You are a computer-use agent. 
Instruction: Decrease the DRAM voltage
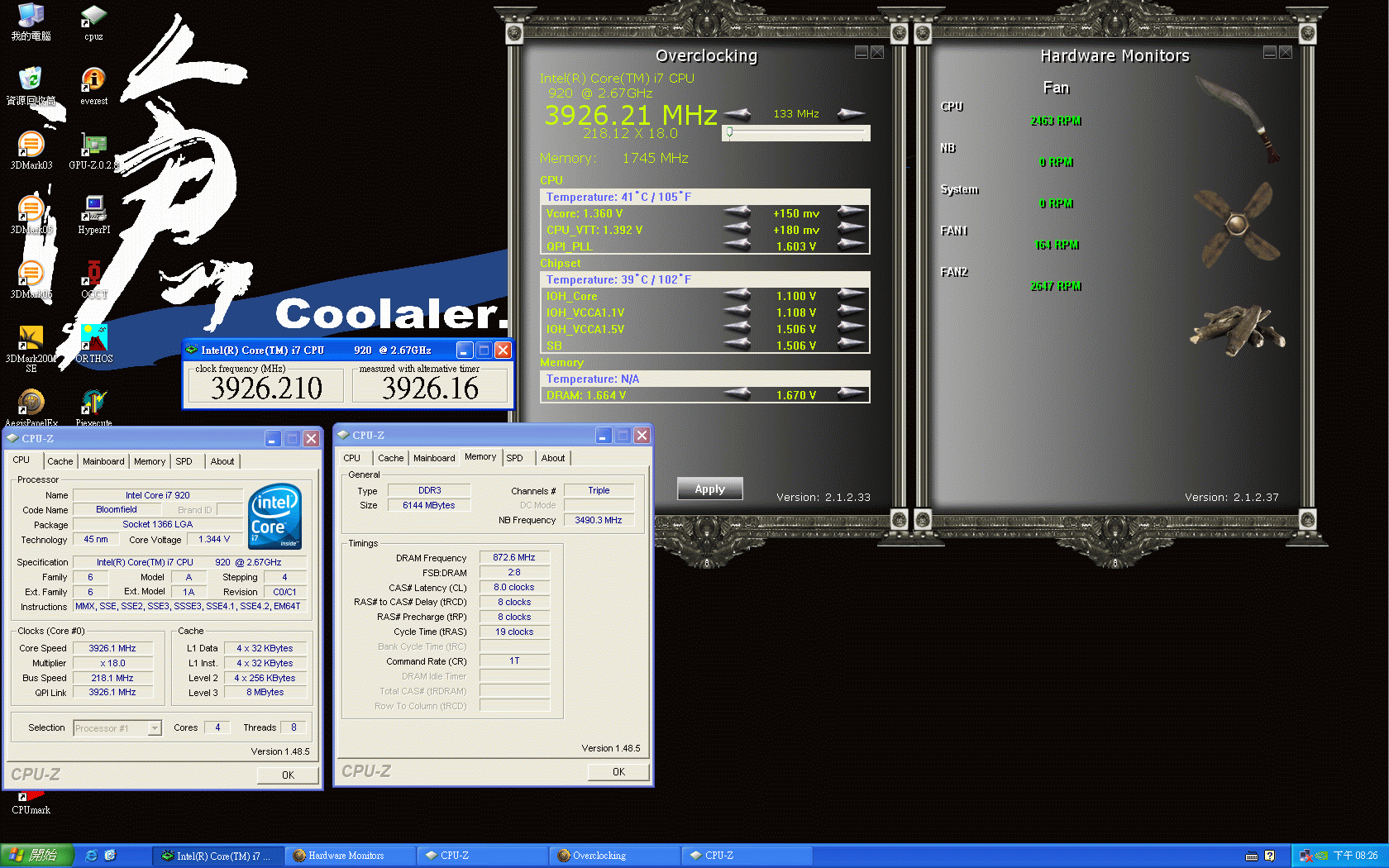click(737, 394)
